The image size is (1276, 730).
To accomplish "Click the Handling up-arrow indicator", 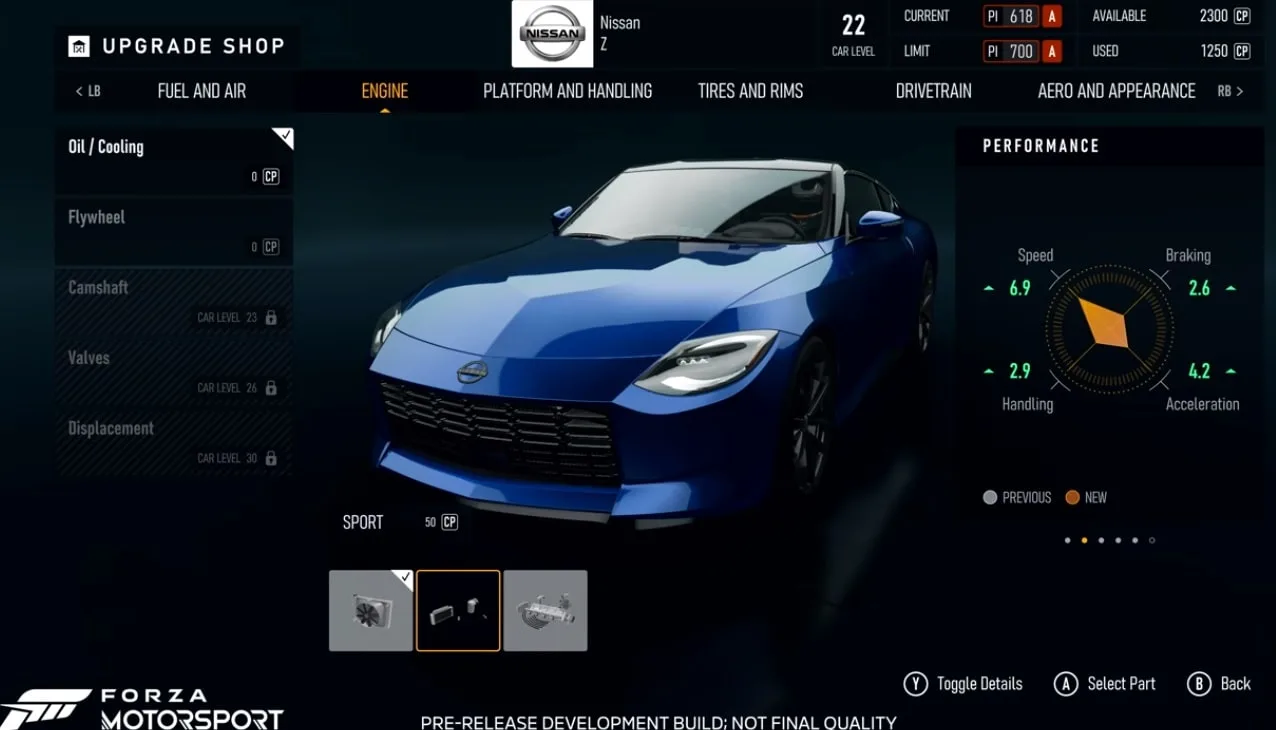I will click(x=989, y=371).
